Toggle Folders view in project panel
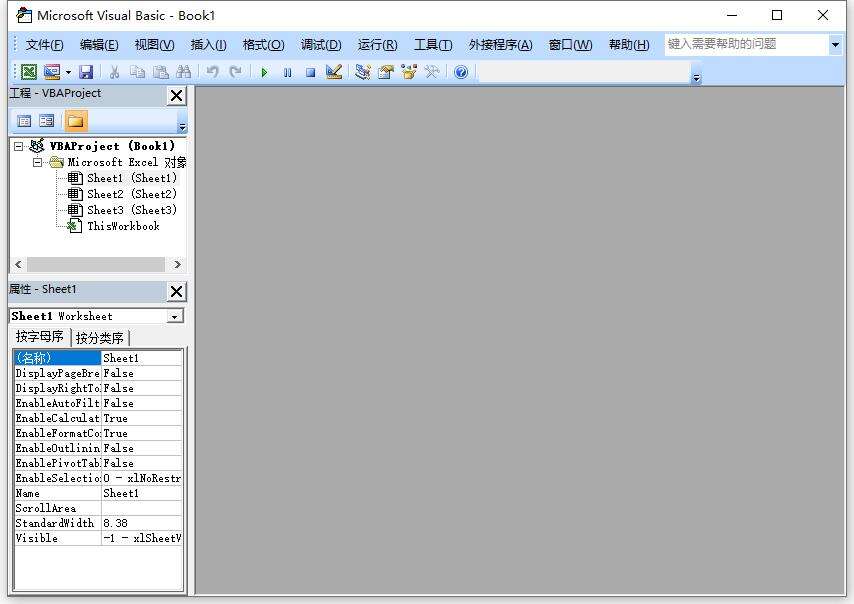 (76, 121)
